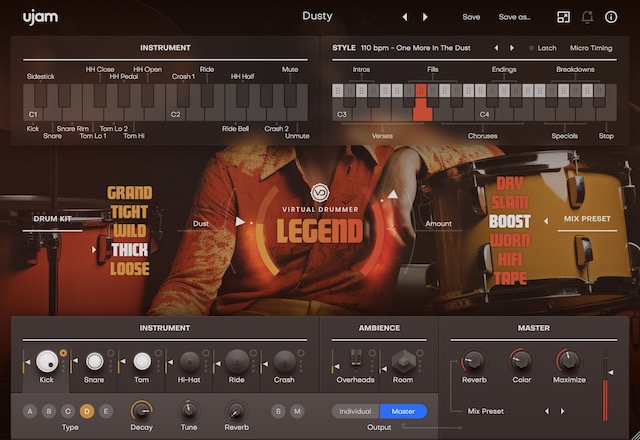
Task: Click the window resize icon
Action: [563, 17]
